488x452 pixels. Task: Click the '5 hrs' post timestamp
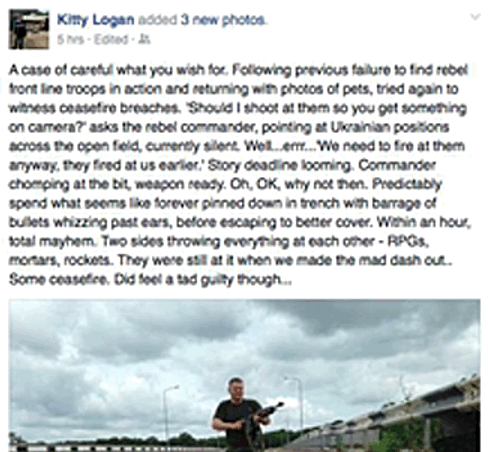tap(70, 40)
